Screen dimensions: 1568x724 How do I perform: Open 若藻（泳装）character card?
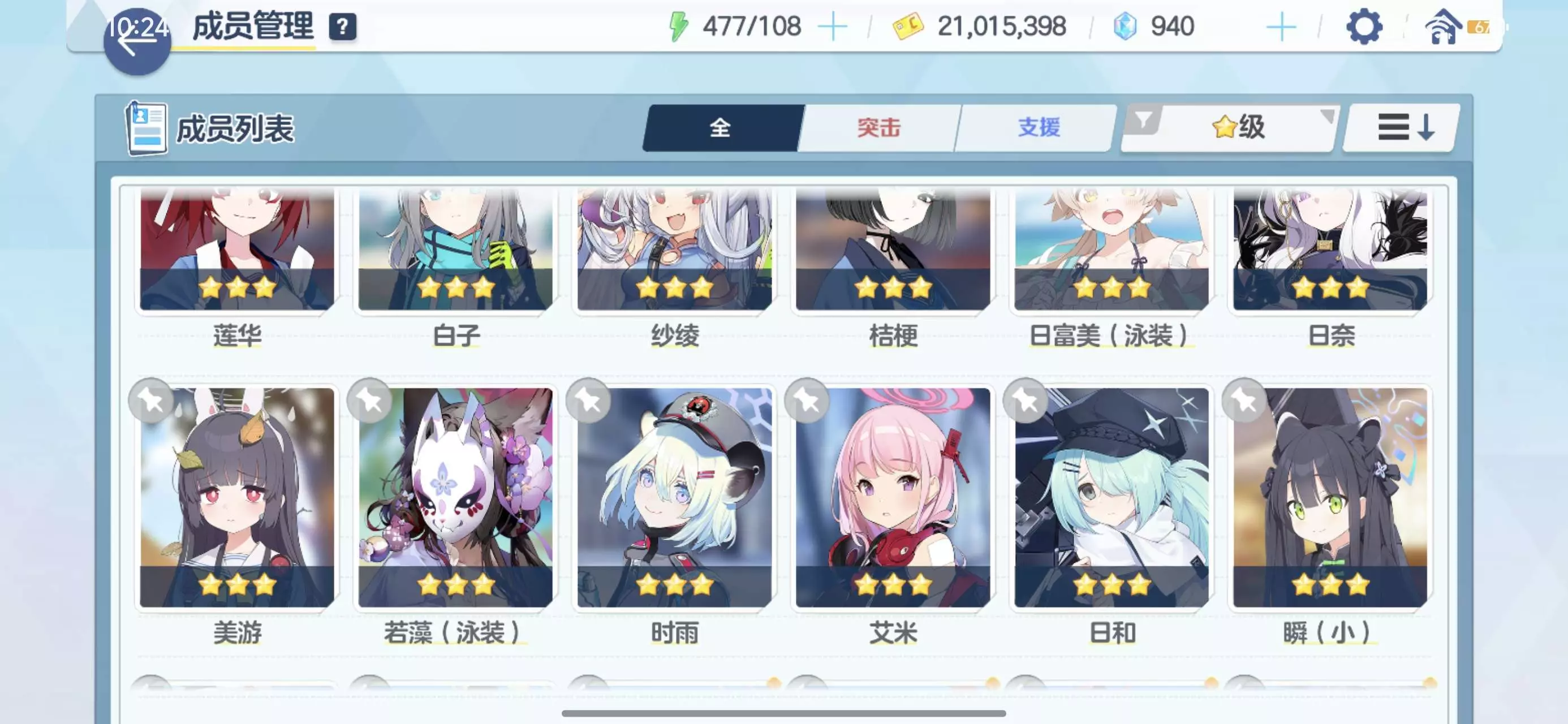pyautogui.click(x=455, y=498)
